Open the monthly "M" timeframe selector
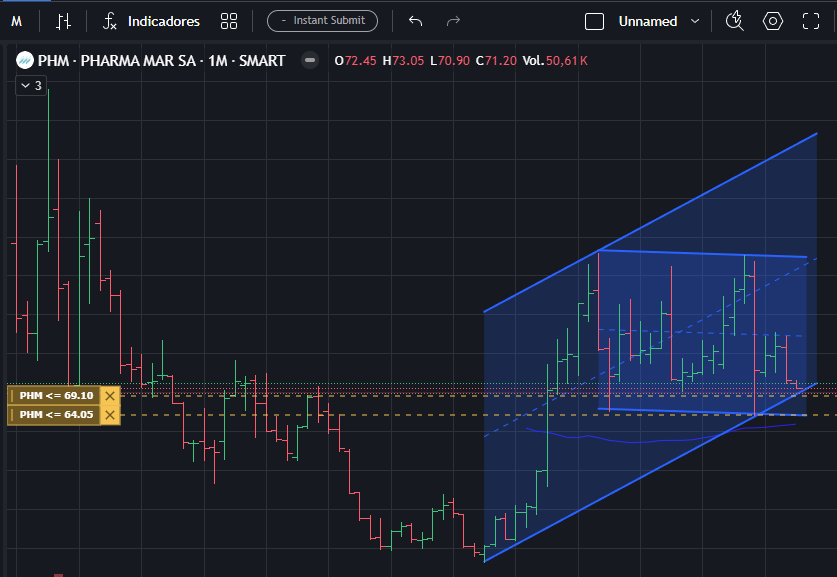This screenshot has width=837, height=577. point(17,21)
